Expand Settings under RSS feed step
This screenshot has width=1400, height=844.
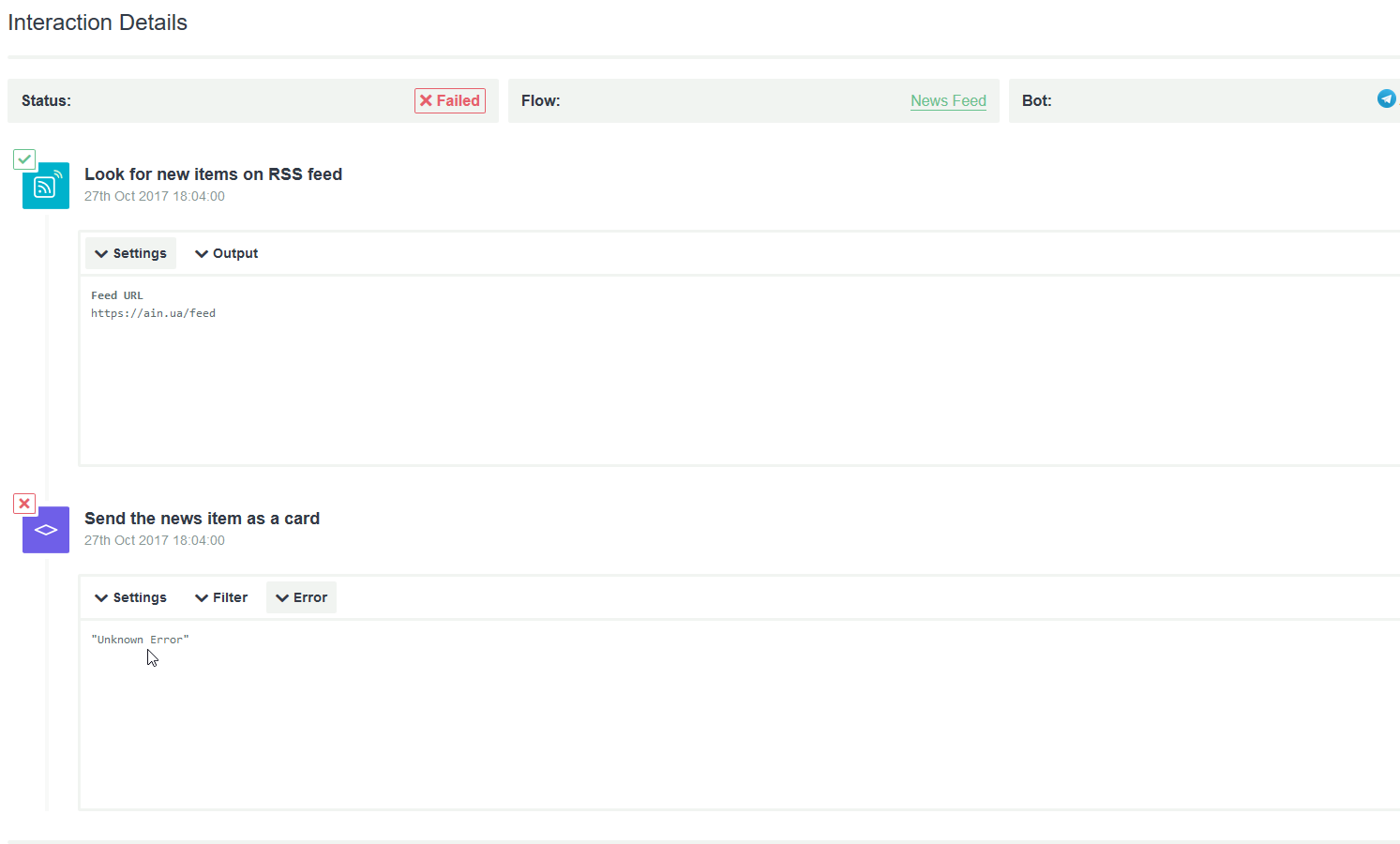(x=130, y=253)
